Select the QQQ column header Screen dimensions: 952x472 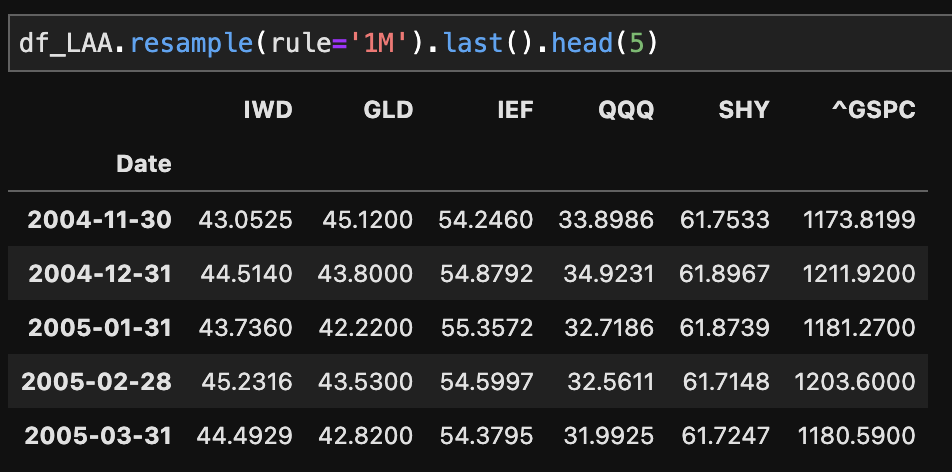click(626, 110)
